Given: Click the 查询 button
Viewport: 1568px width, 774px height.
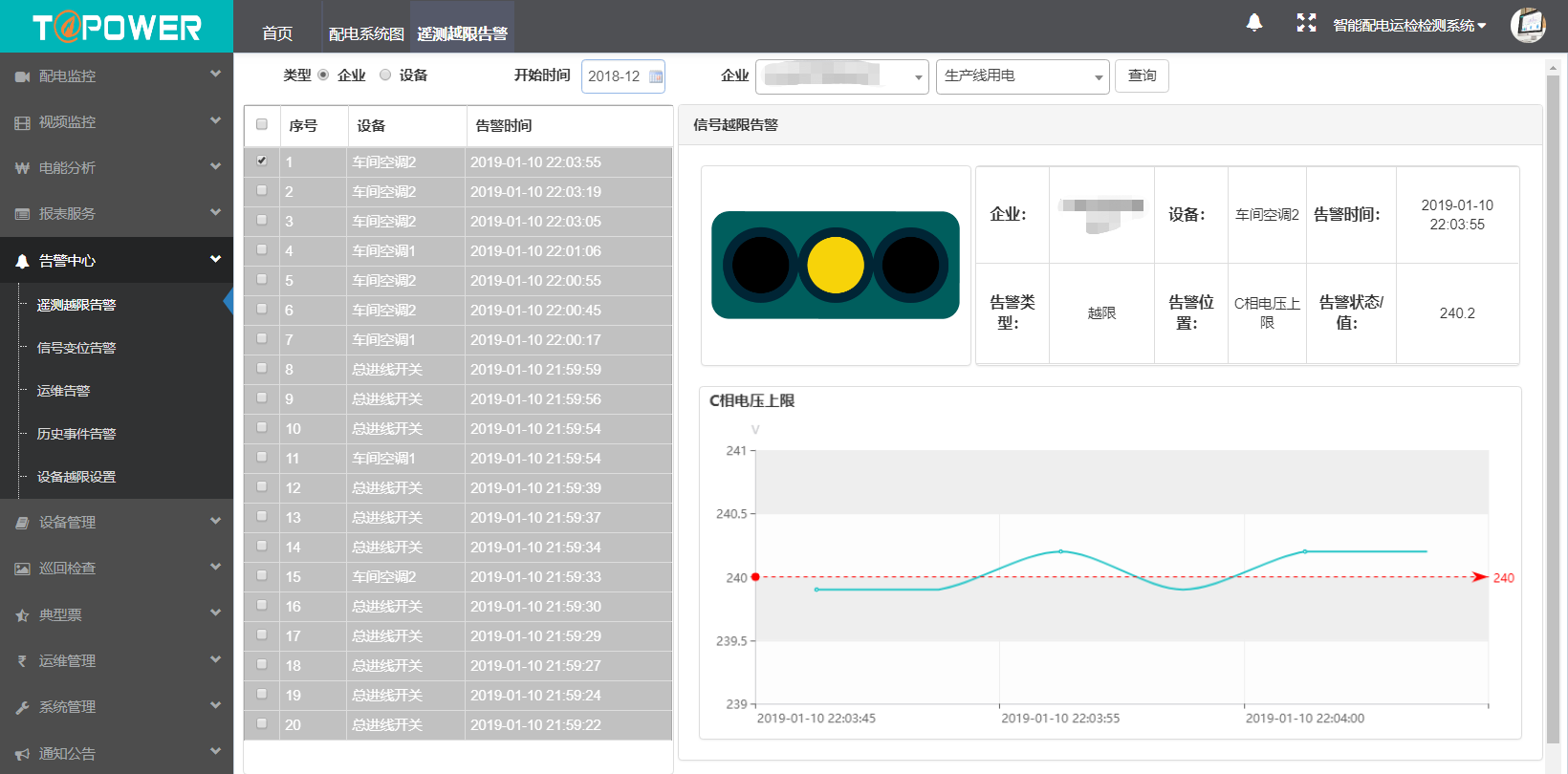Looking at the screenshot, I should point(1142,76).
